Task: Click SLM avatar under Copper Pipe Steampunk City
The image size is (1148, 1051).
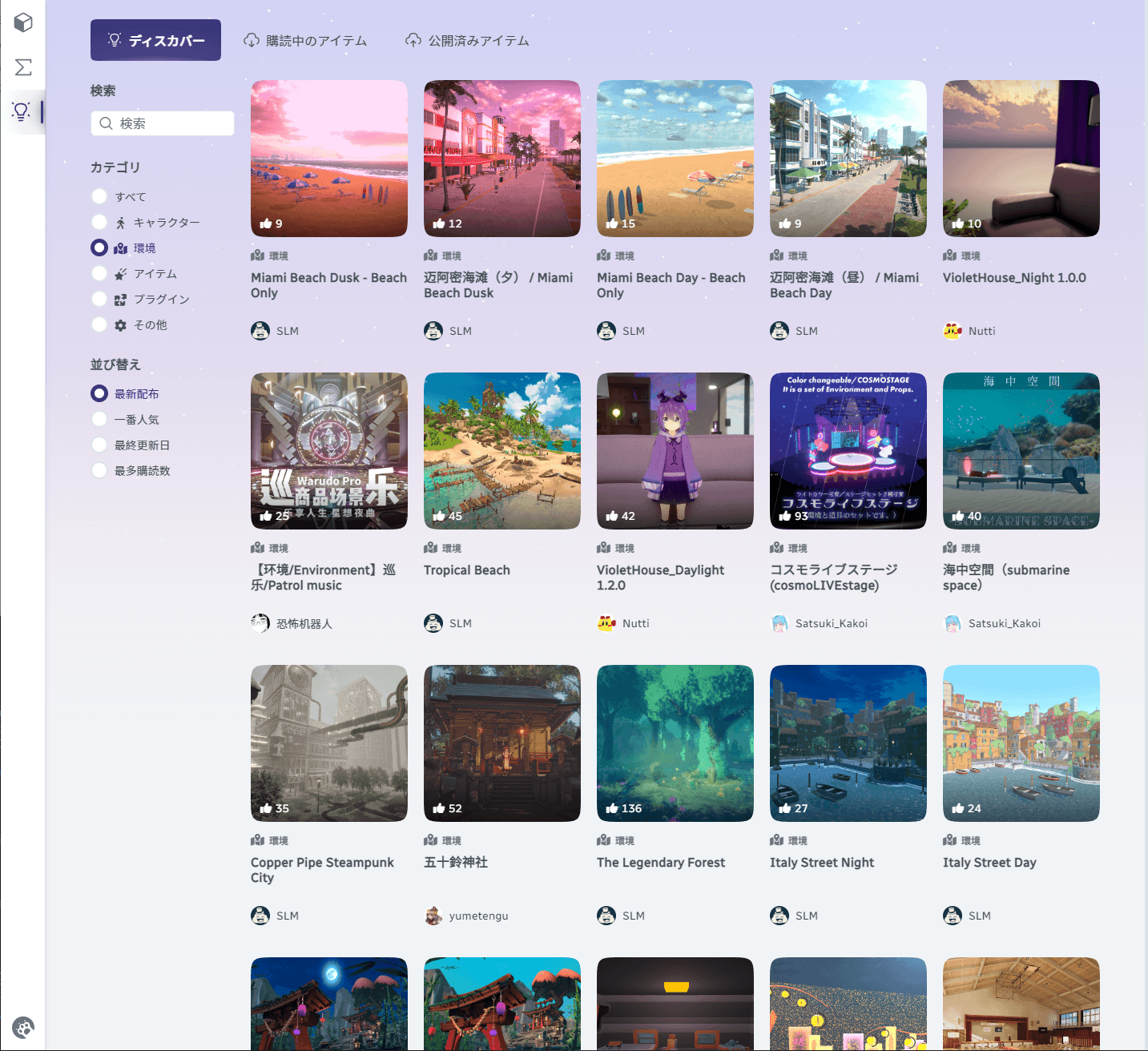Action: (x=260, y=916)
